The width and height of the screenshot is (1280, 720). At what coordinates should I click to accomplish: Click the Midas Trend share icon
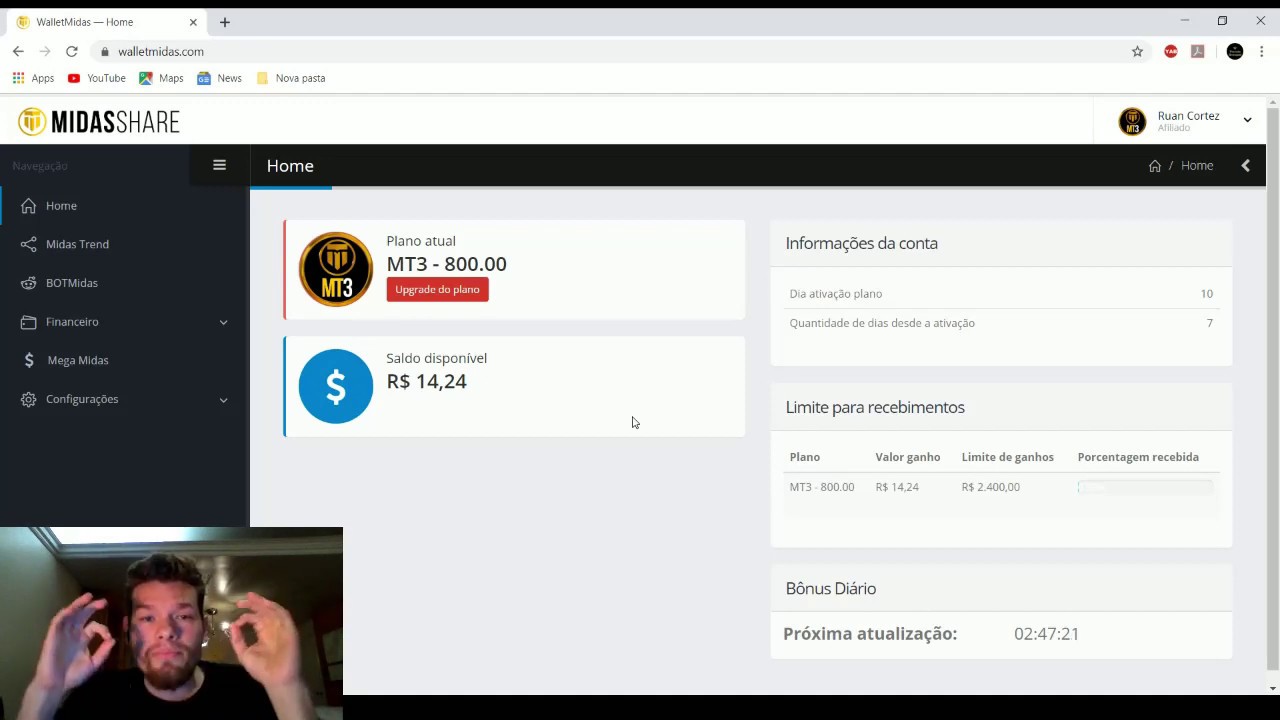click(28, 244)
